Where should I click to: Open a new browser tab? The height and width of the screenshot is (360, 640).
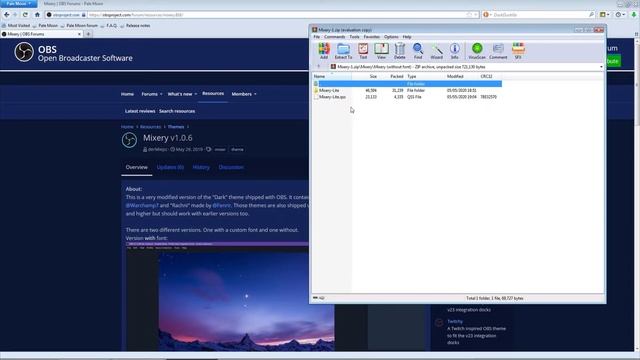88,34
